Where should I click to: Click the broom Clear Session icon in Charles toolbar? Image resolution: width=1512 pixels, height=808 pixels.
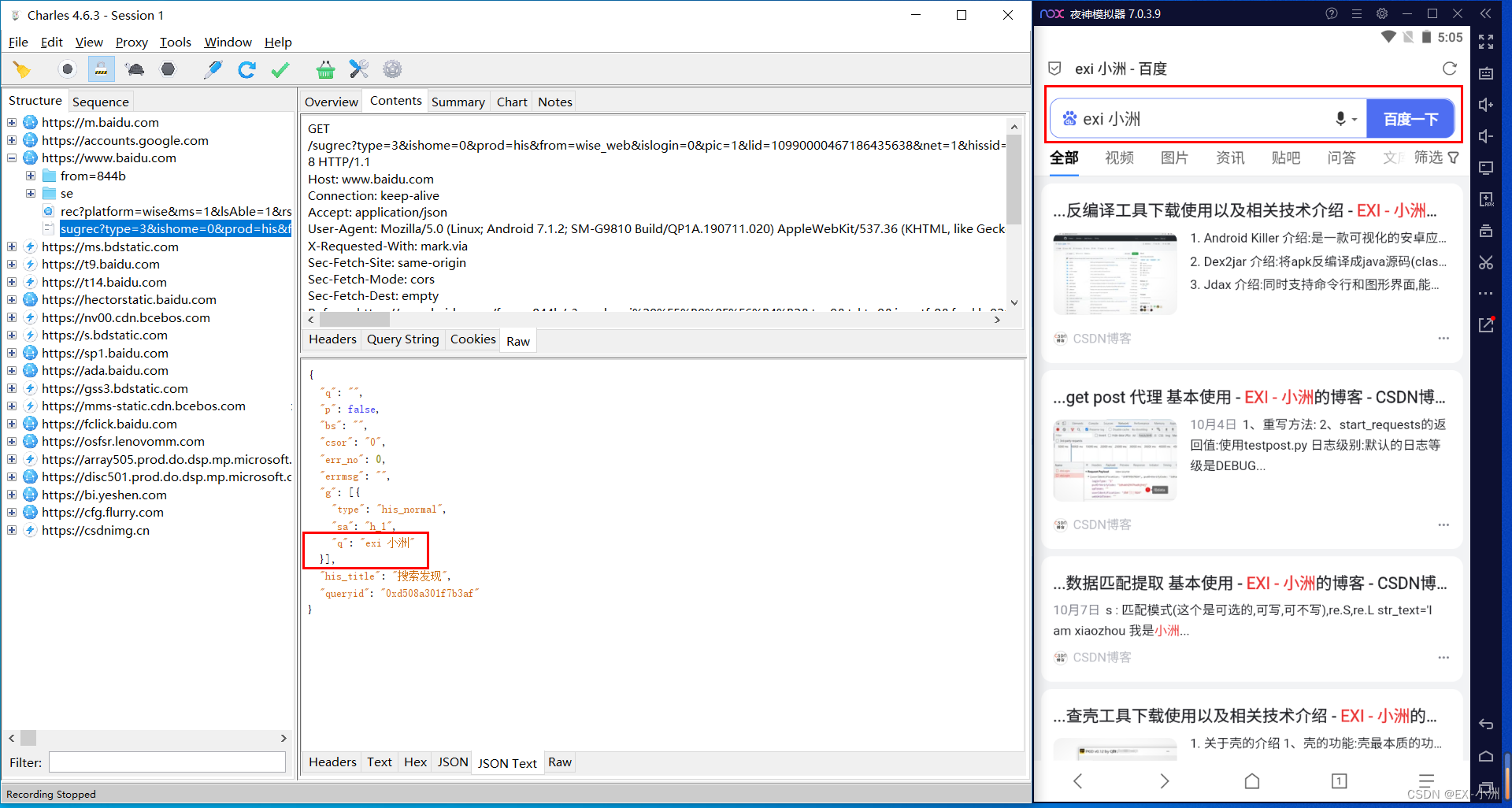(22, 70)
